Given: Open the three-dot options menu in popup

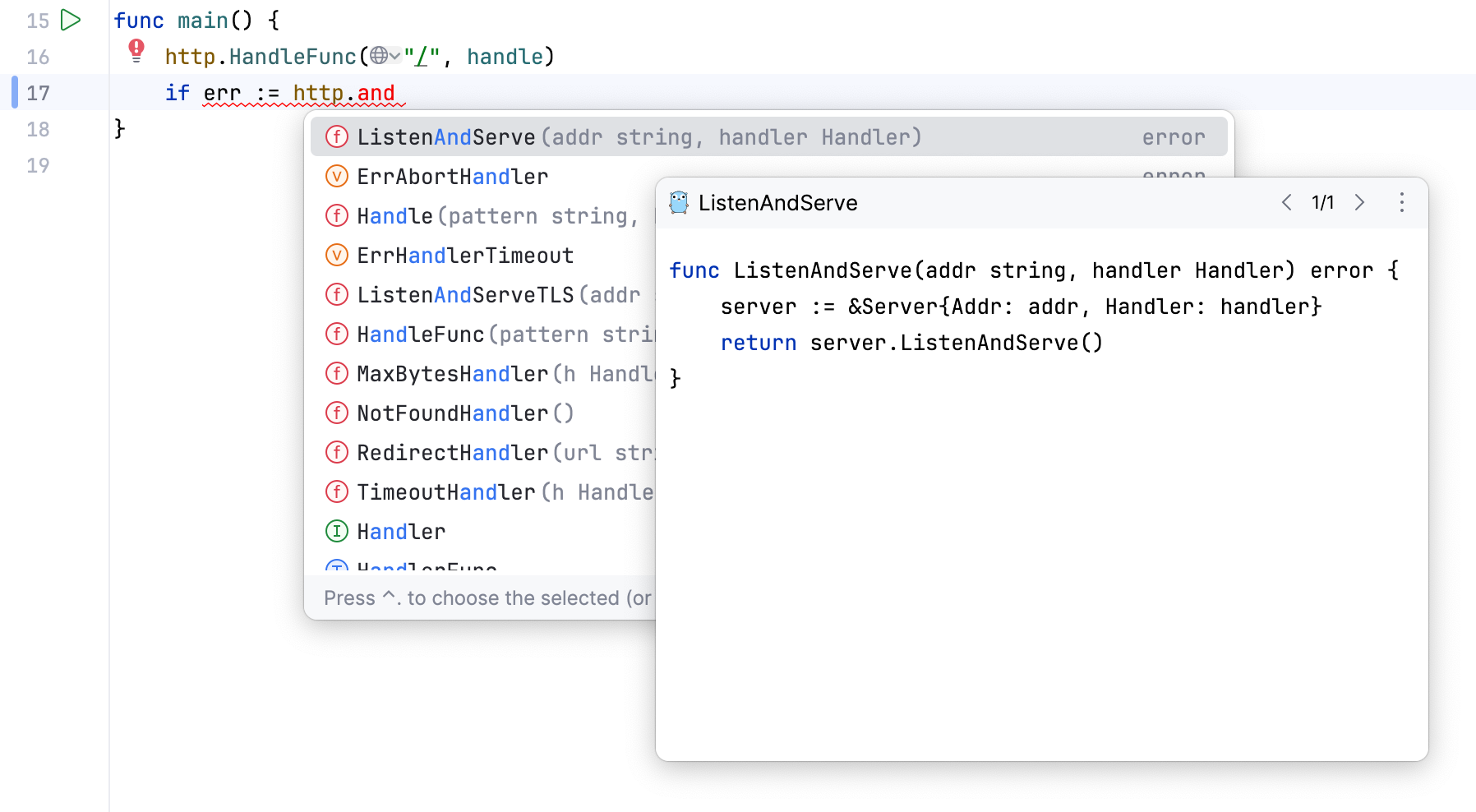Looking at the screenshot, I should 1402,203.
